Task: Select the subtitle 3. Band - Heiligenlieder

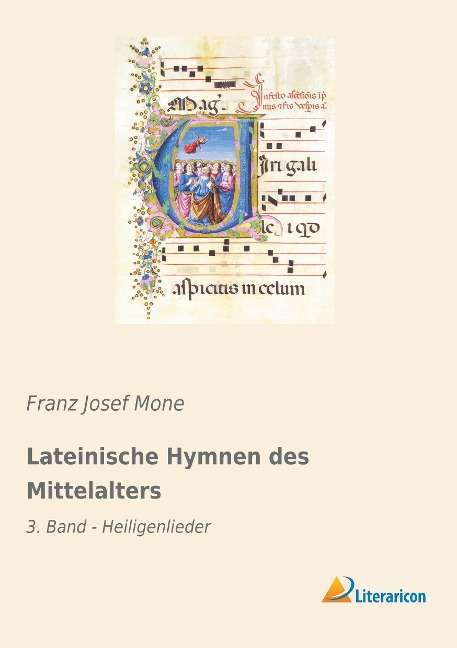Action: [119, 527]
